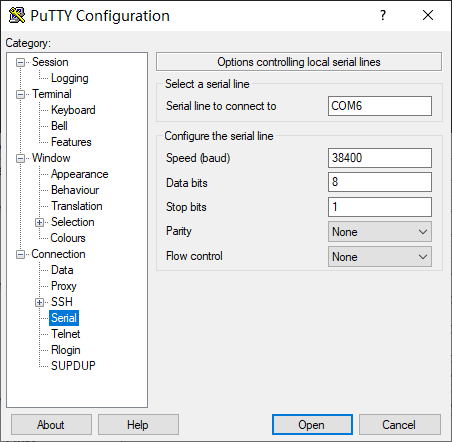The height and width of the screenshot is (442, 452).
Task: Select Colours in the category tree
Action: [x=68, y=238]
